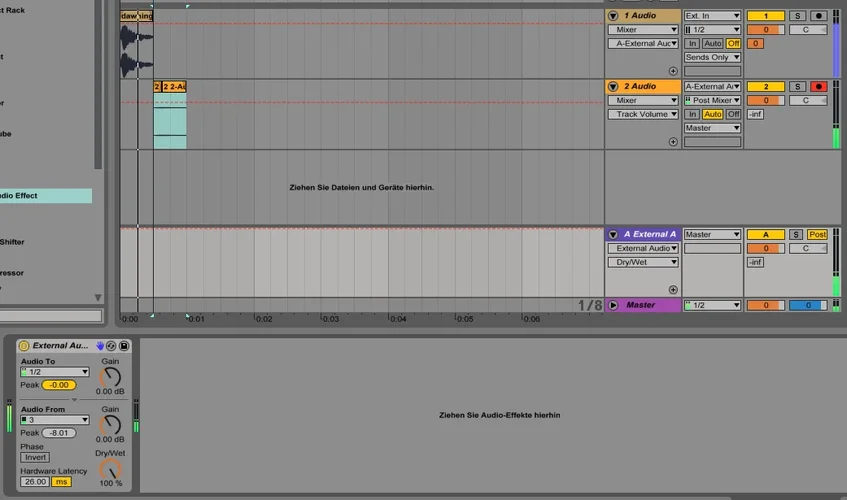Click 2 Audio monitor Auto button

712,114
